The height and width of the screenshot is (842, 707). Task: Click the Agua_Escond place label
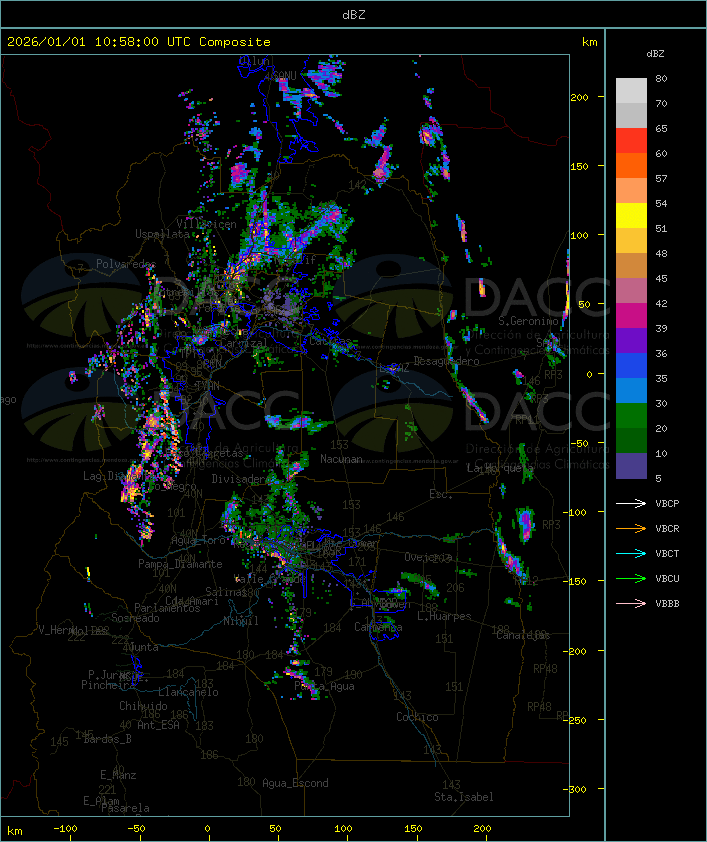pyautogui.click(x=295, y=783)
